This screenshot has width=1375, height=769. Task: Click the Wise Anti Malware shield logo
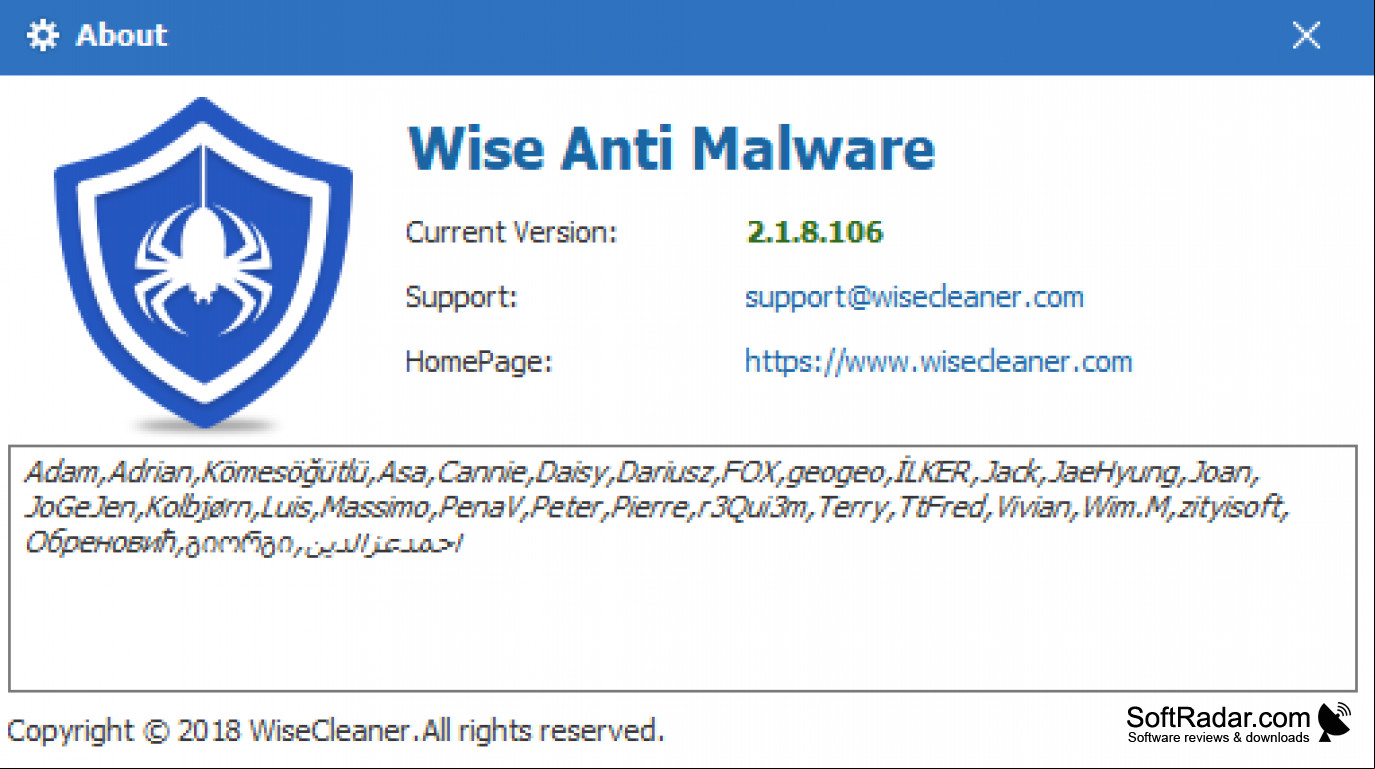(x=204, y=262)
